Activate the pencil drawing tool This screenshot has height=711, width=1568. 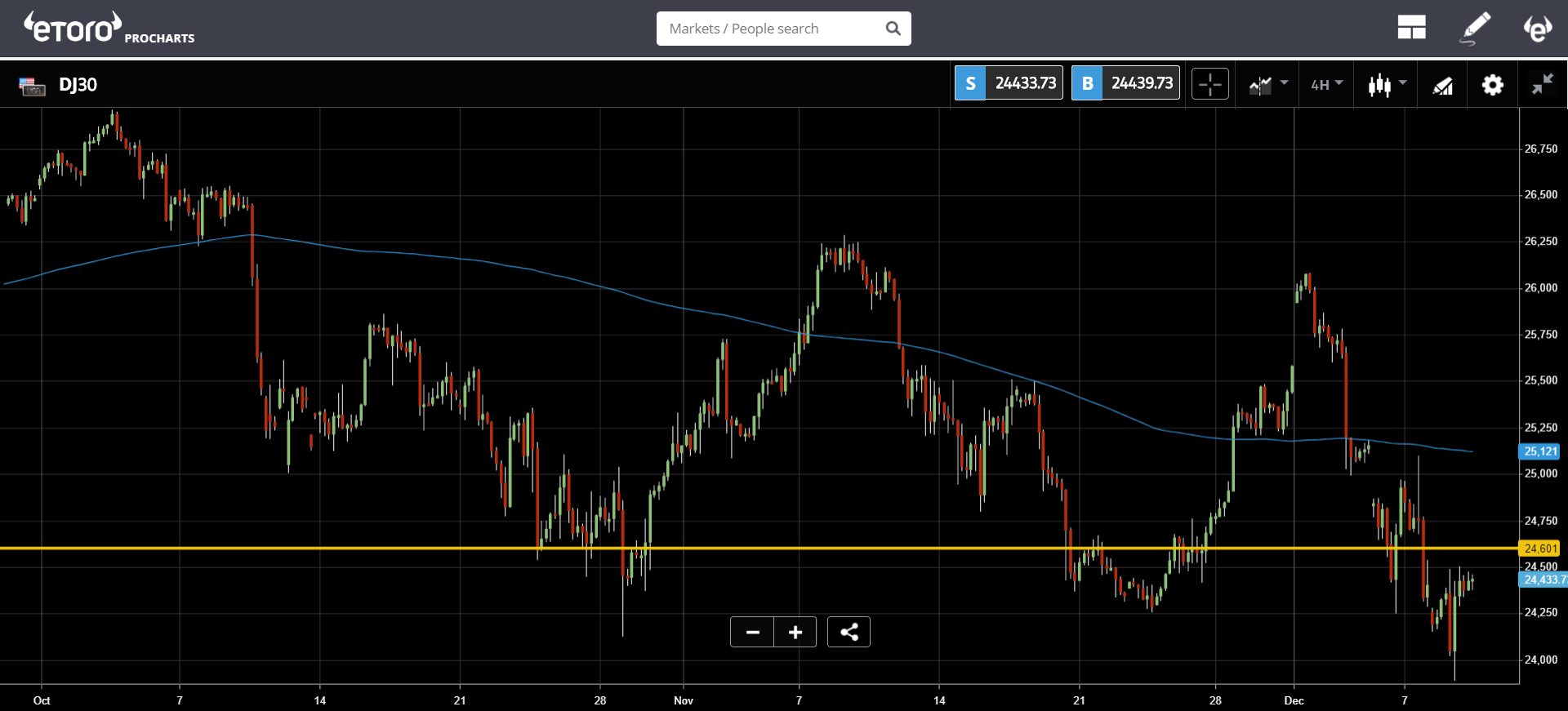(x=1475, y=28)
